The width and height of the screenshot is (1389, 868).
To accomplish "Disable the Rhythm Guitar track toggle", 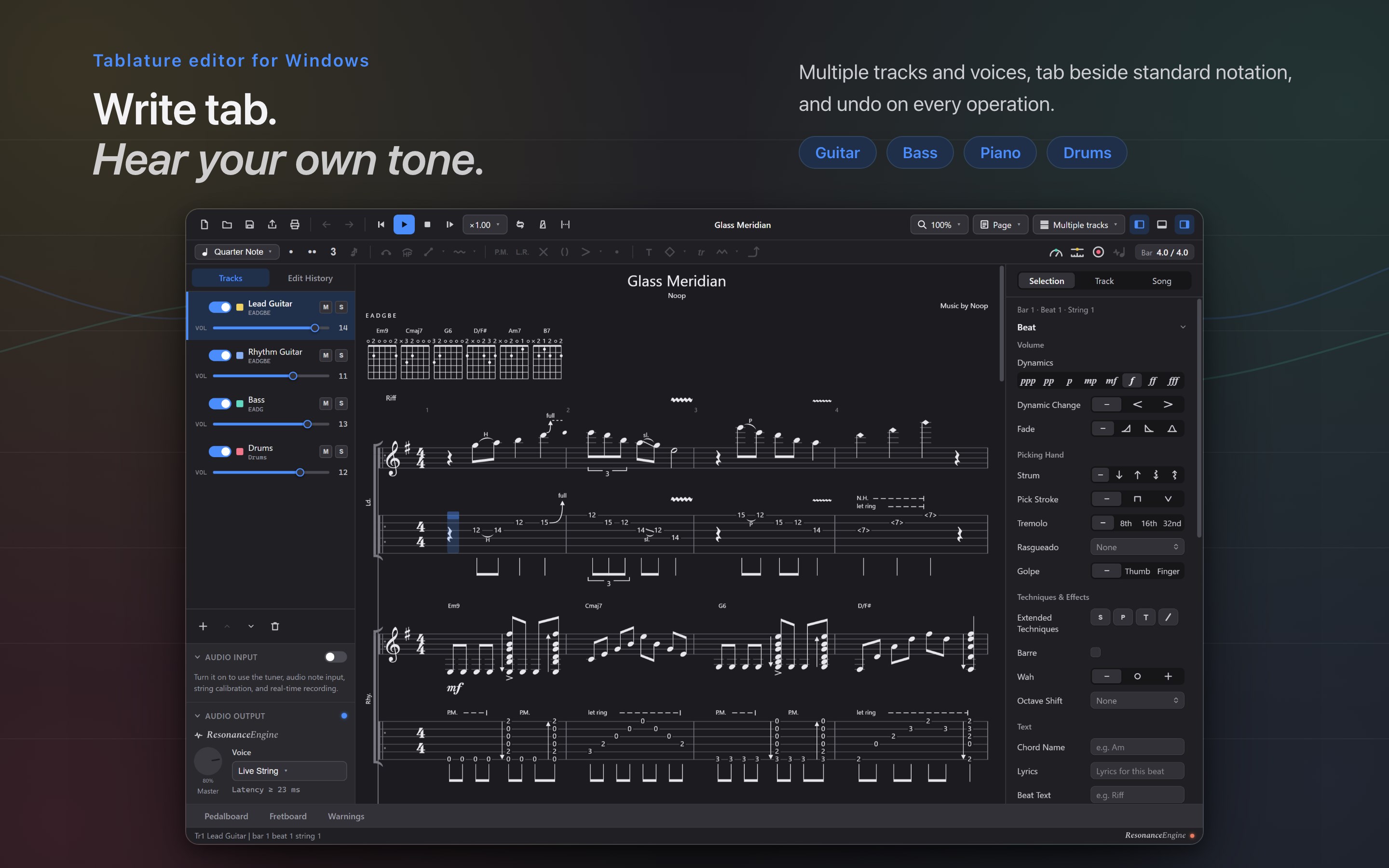I will tap(220, 355).
